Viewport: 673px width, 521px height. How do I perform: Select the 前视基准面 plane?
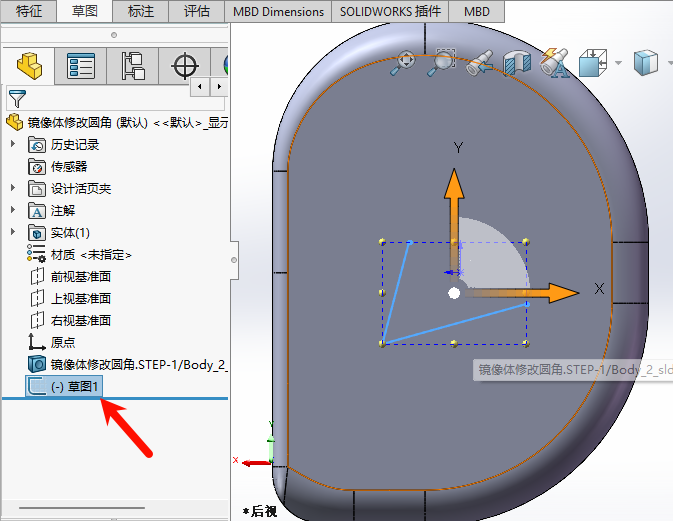[x=80, y=277]
